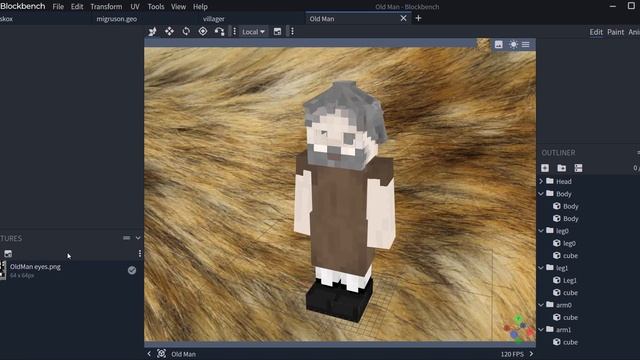This screenshot has height=360, width=640.
Task: Collapse the Textures panel
Action: coord(138,238)
